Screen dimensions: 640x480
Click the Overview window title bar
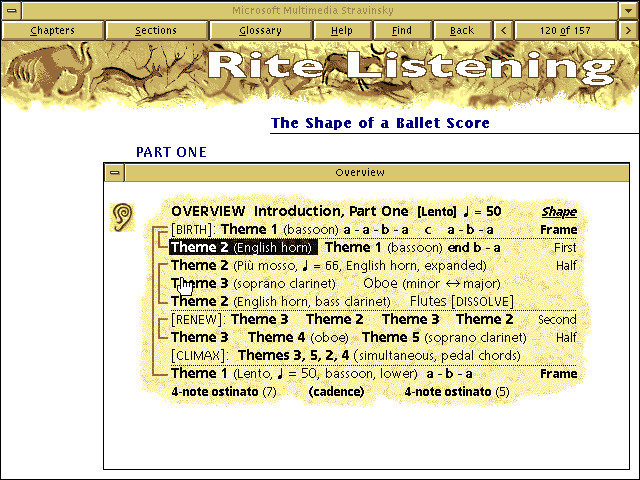[x=376, y=172]
